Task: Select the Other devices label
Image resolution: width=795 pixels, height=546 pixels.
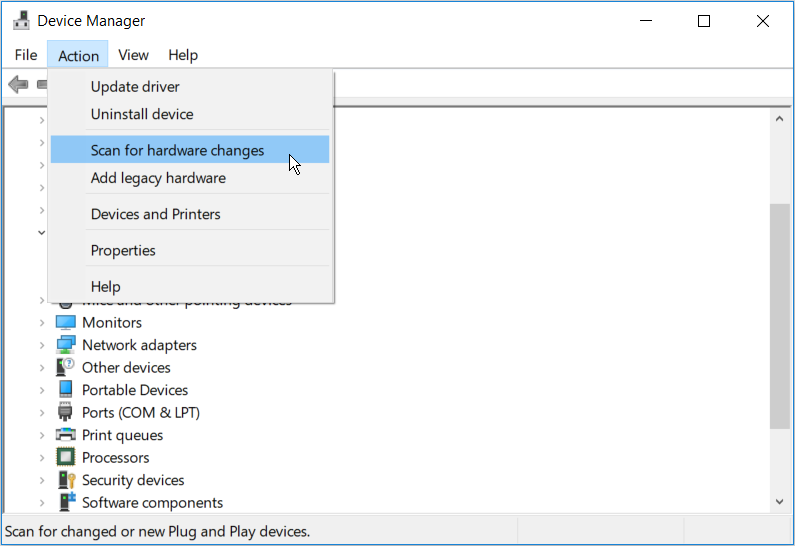Action: (x=126, y=367)
